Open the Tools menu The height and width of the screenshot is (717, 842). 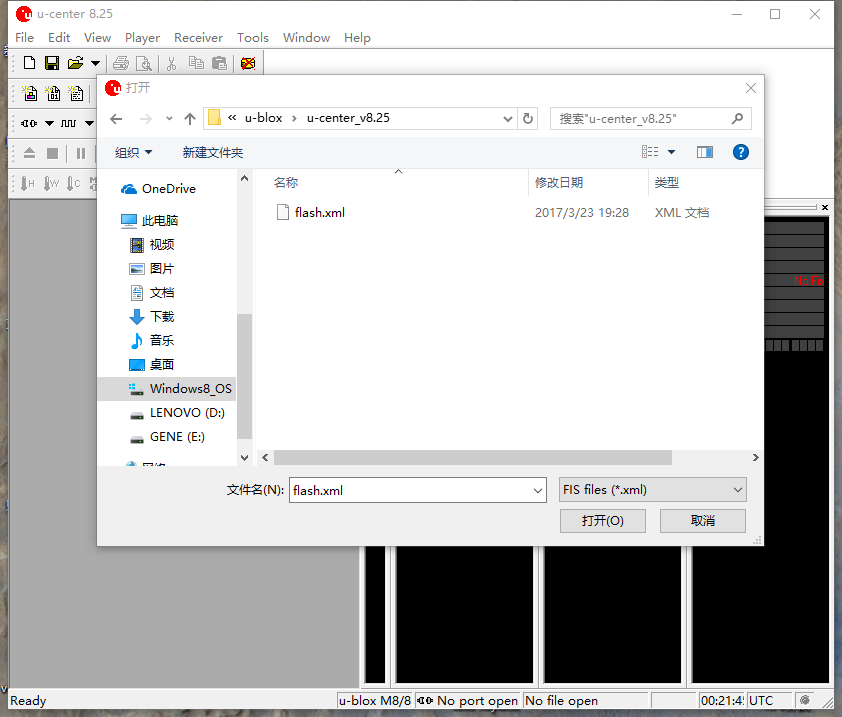(x=252, y=37)
